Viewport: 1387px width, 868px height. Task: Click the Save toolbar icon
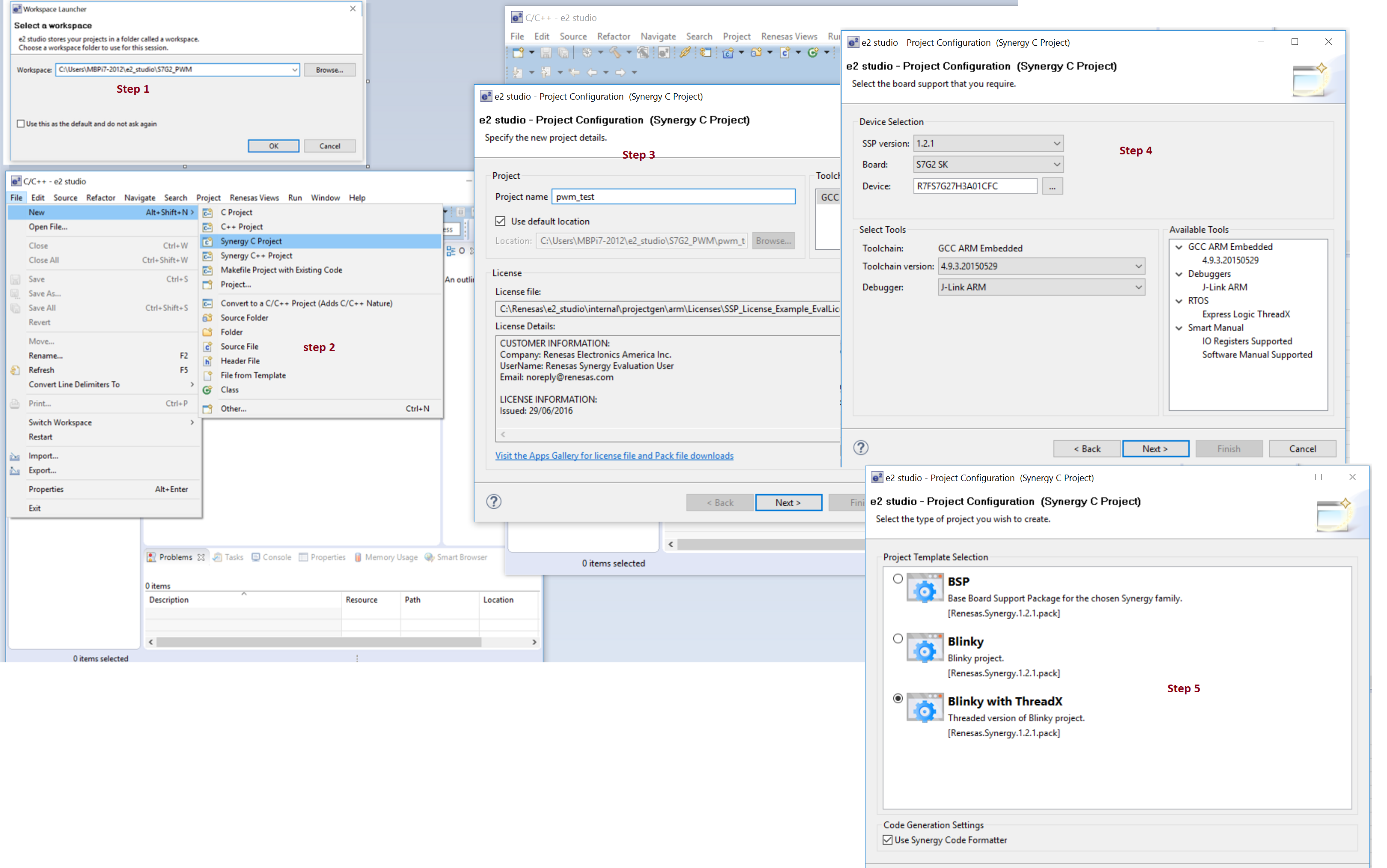[546, 53]
